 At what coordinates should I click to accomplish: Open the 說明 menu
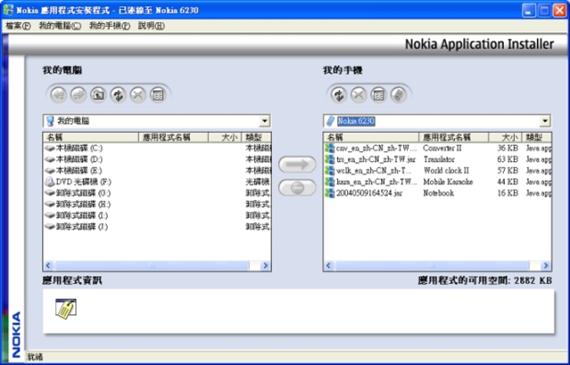(x=151, y=26)
